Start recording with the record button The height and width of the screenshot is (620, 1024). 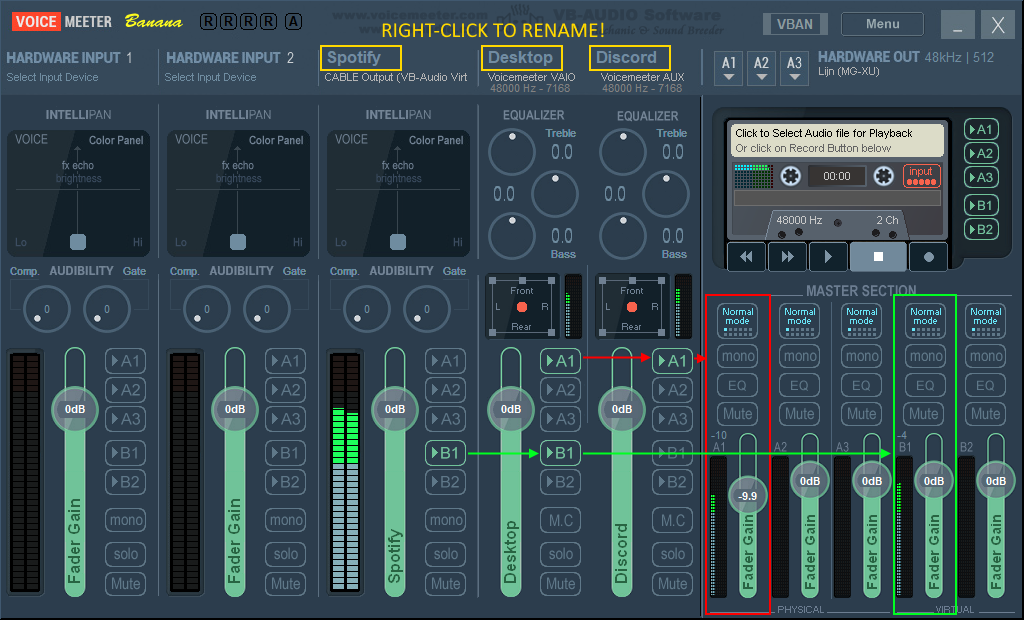coord(929,257)
